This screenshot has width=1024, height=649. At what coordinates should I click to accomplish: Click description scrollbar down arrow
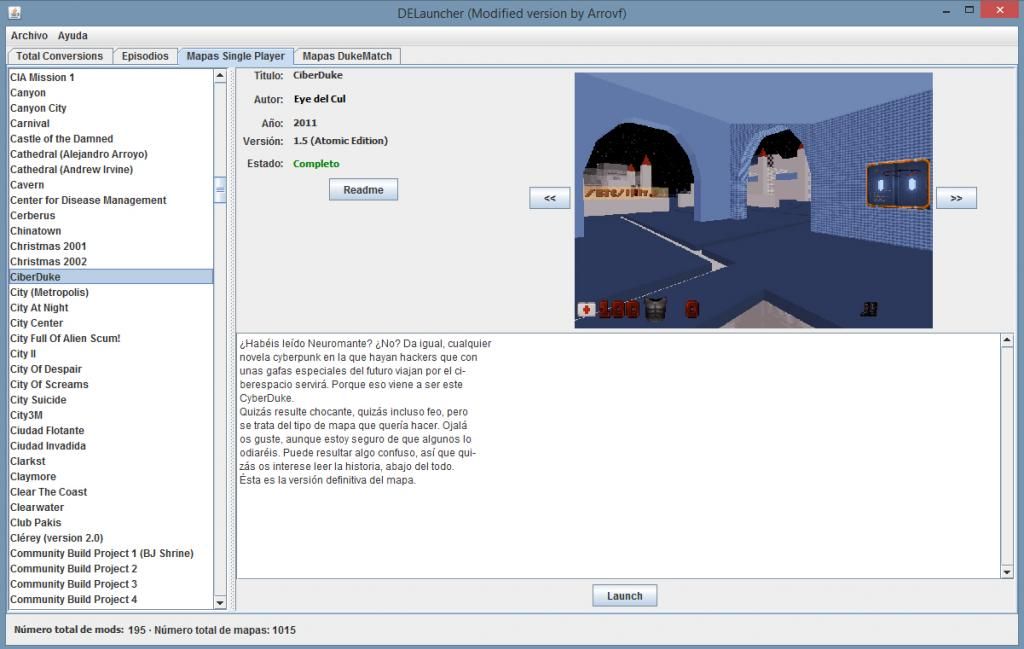coord(1006,572)
